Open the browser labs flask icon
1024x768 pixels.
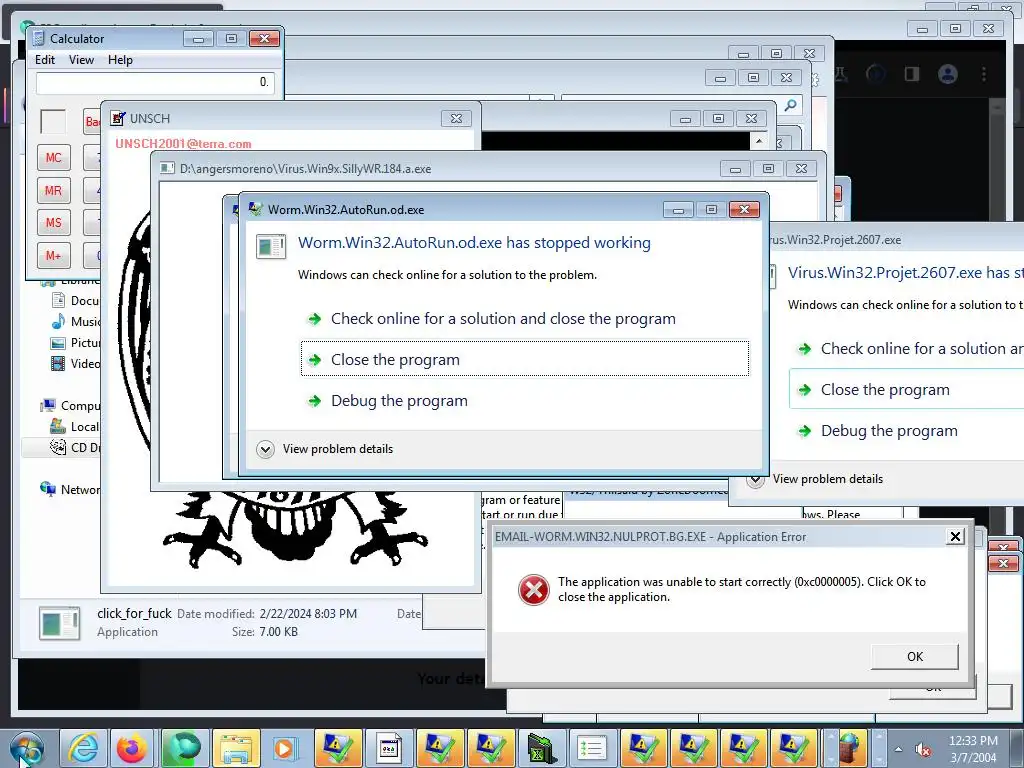[x=841, y=74]
